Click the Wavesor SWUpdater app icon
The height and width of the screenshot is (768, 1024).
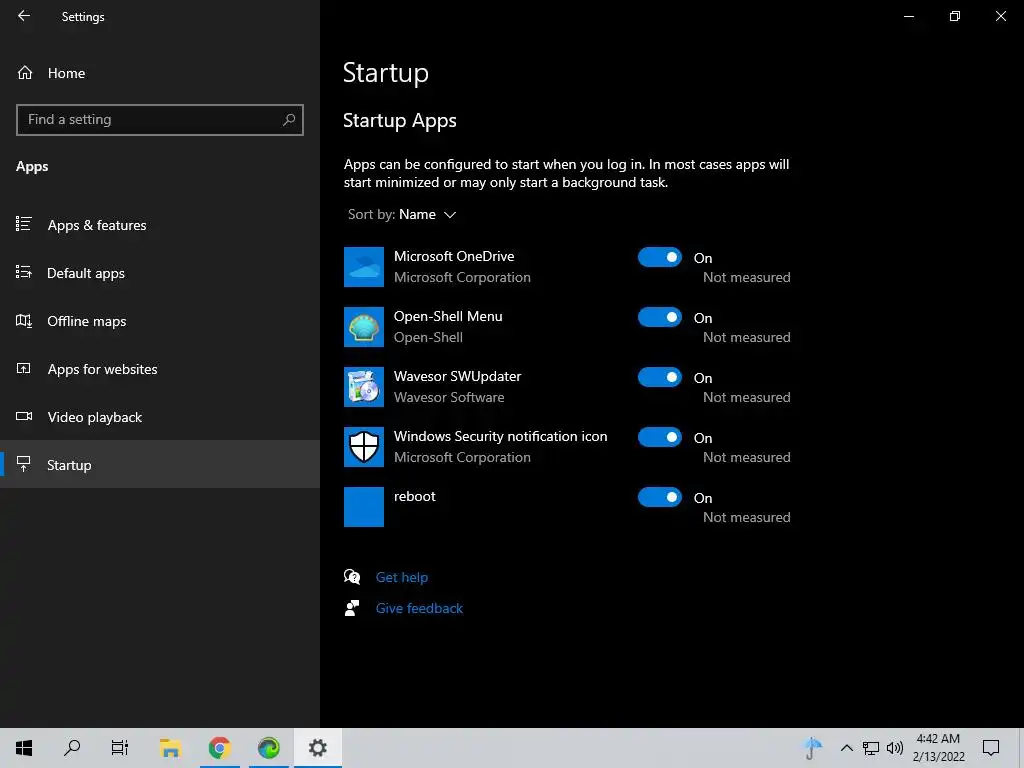(x=364, y=387)
